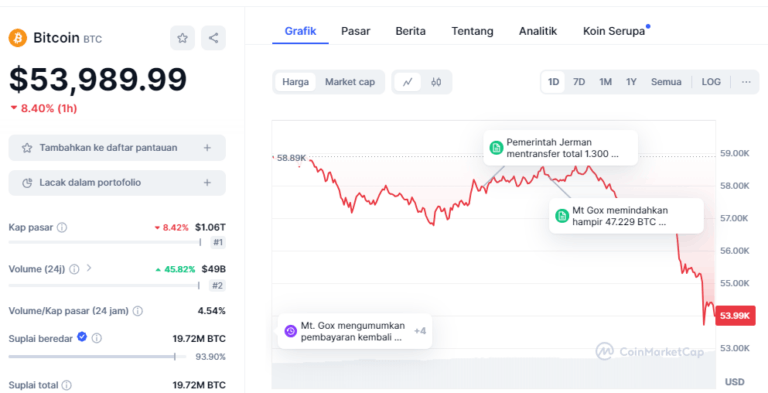Screen dimensions: 768x393
Task: Expand the +4 more events badge
Action: 420,331
